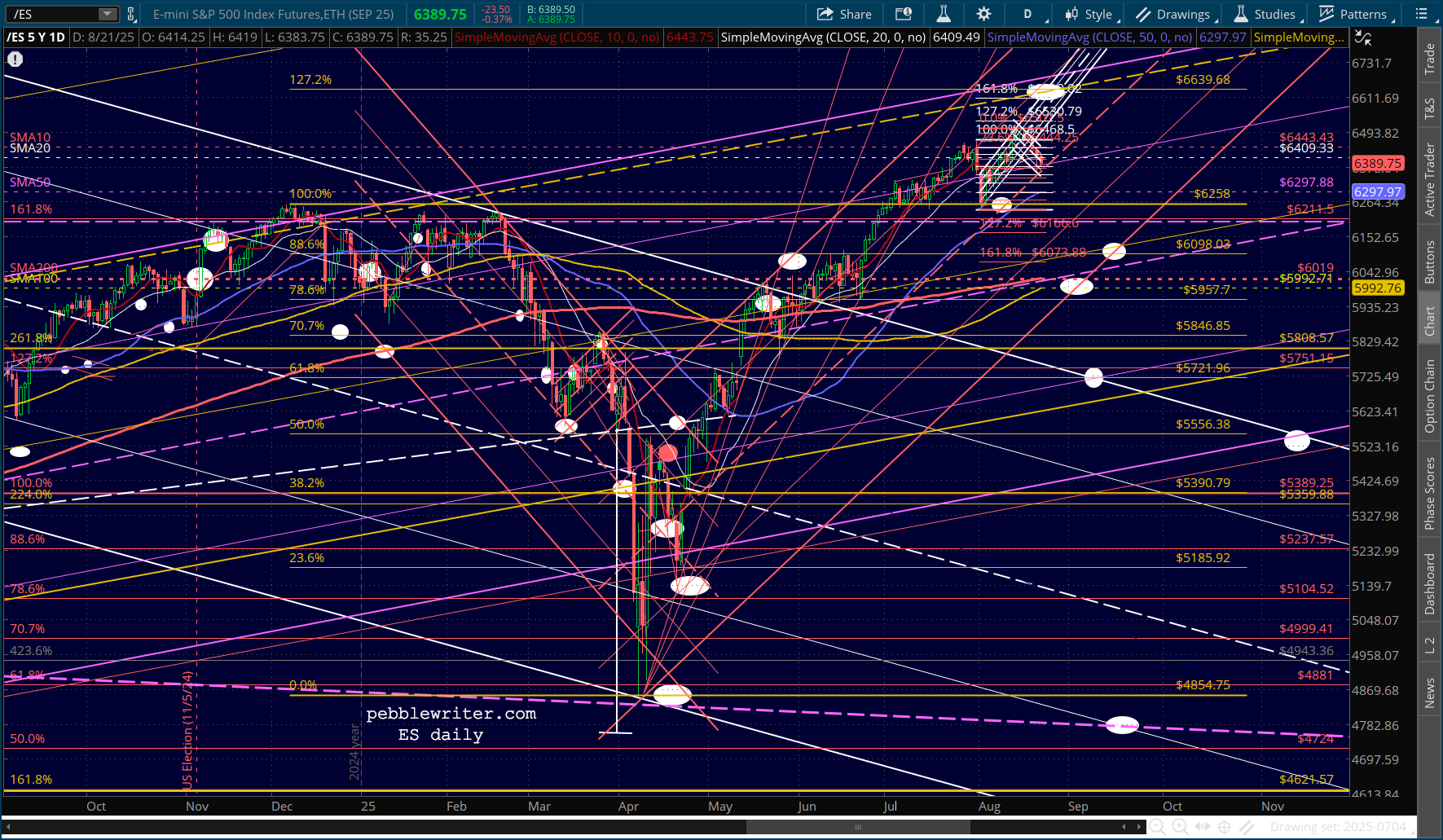This screenshot has height=840, width=1443.
Task: Toggle the symbol link clip icon
Action: click(130, 14)
